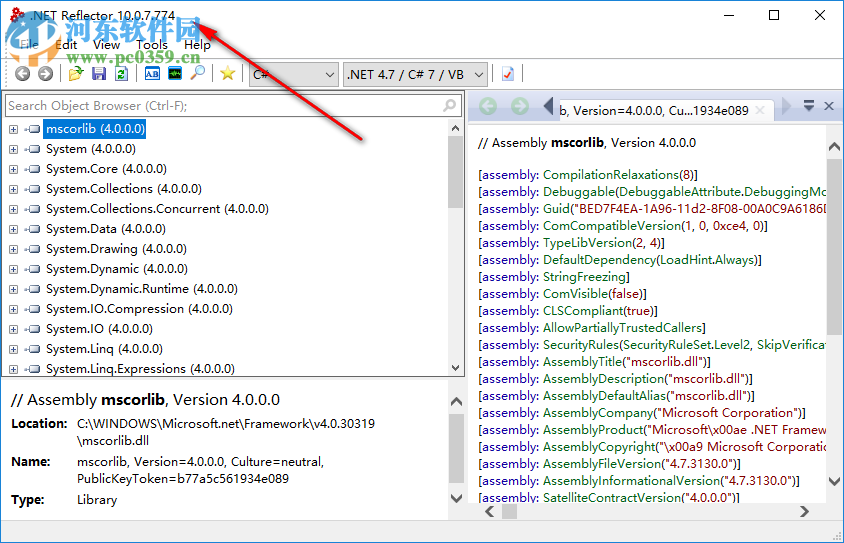The image size is (844, 543).
Task: Open the Help menu
Action: pos(197,45)
